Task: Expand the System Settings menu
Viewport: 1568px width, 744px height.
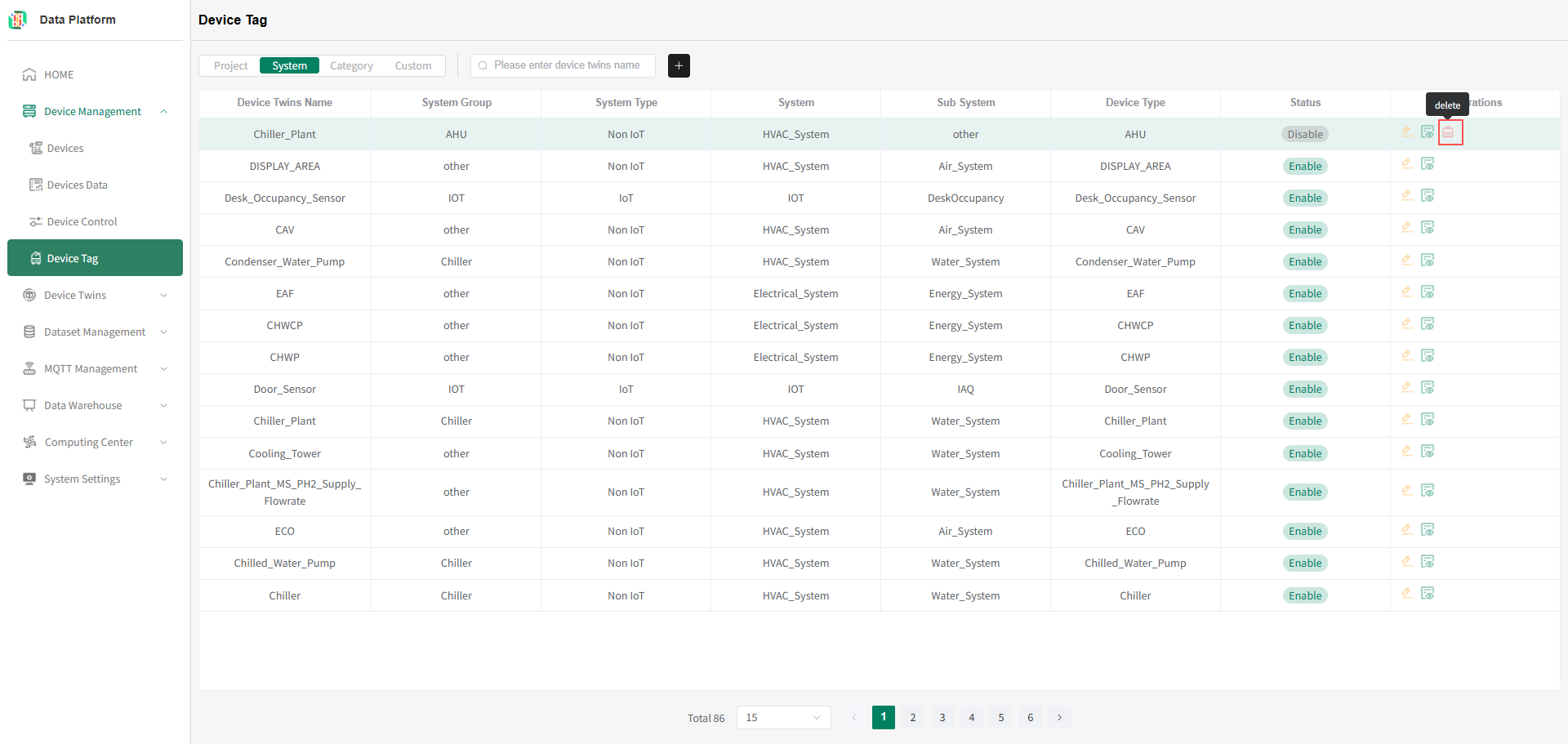Action: point(163,479)
